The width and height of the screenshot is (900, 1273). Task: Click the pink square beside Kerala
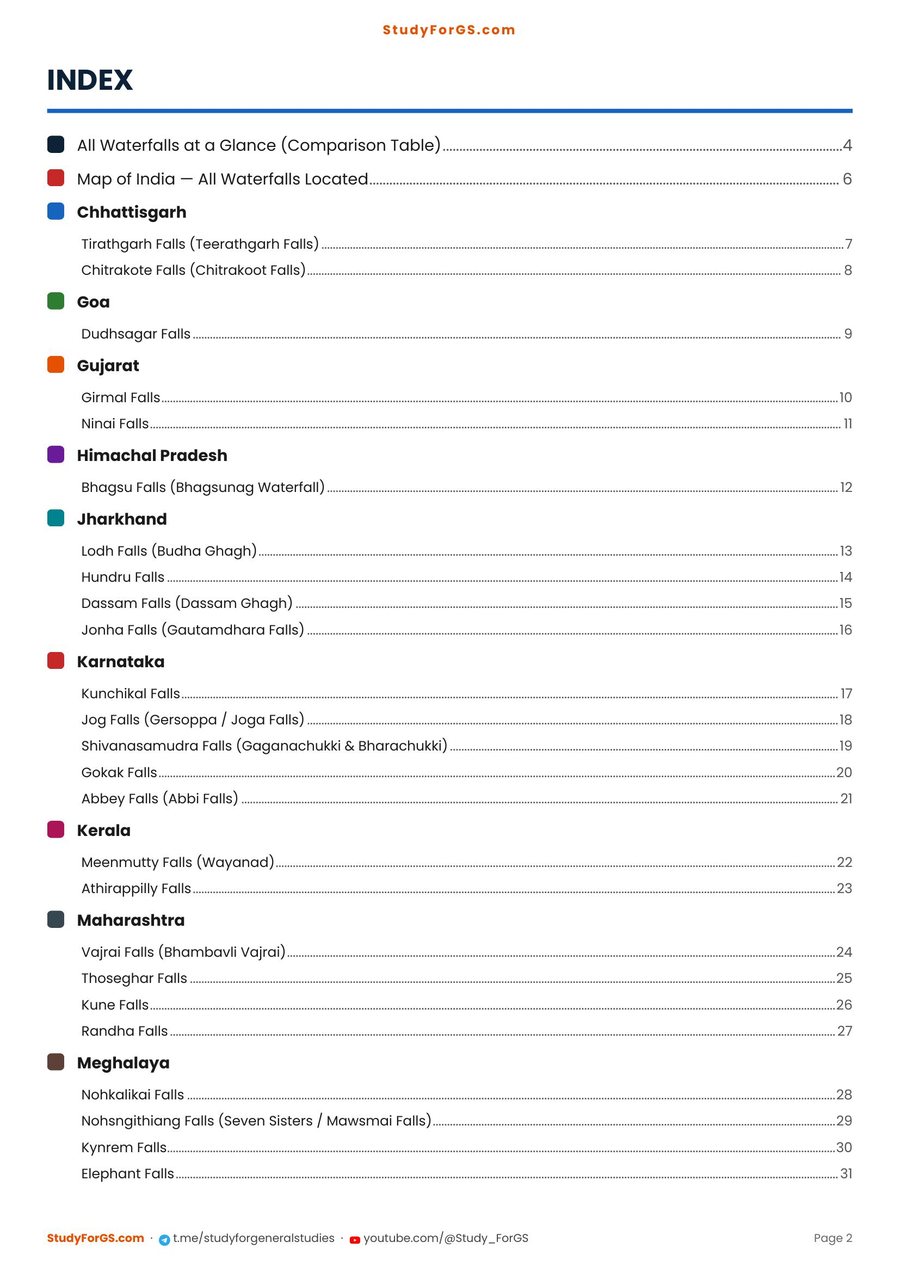[56, 830]
